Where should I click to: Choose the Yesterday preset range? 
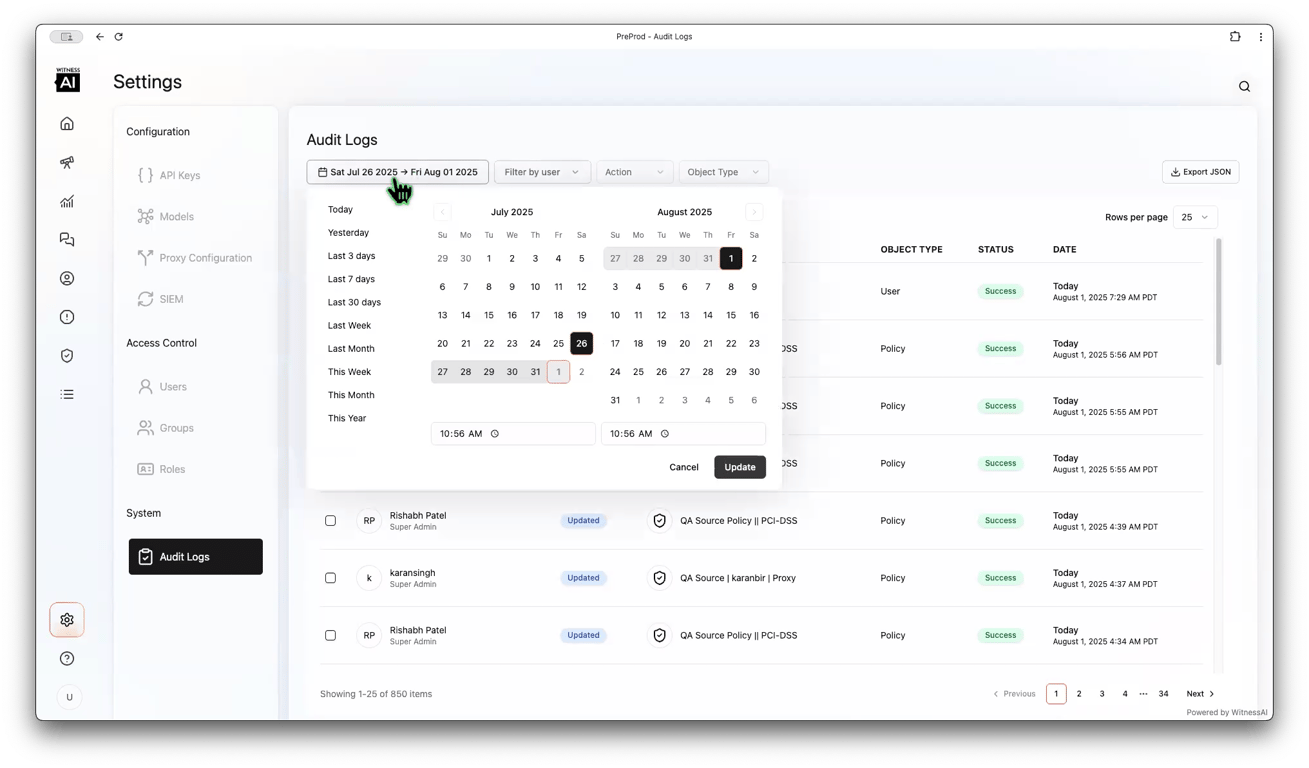tap(349, 233)
